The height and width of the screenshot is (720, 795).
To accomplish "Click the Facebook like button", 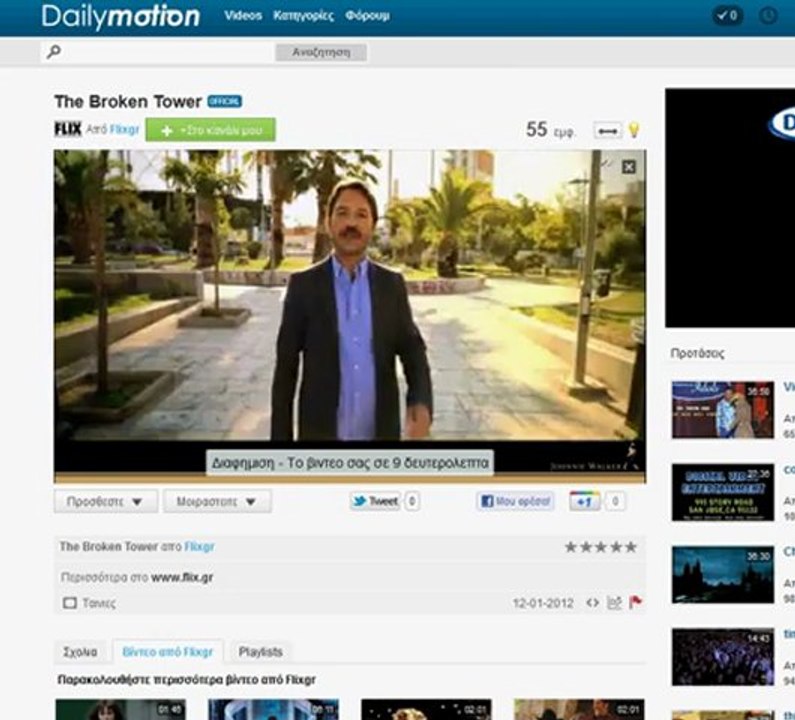I will (515, 501).
